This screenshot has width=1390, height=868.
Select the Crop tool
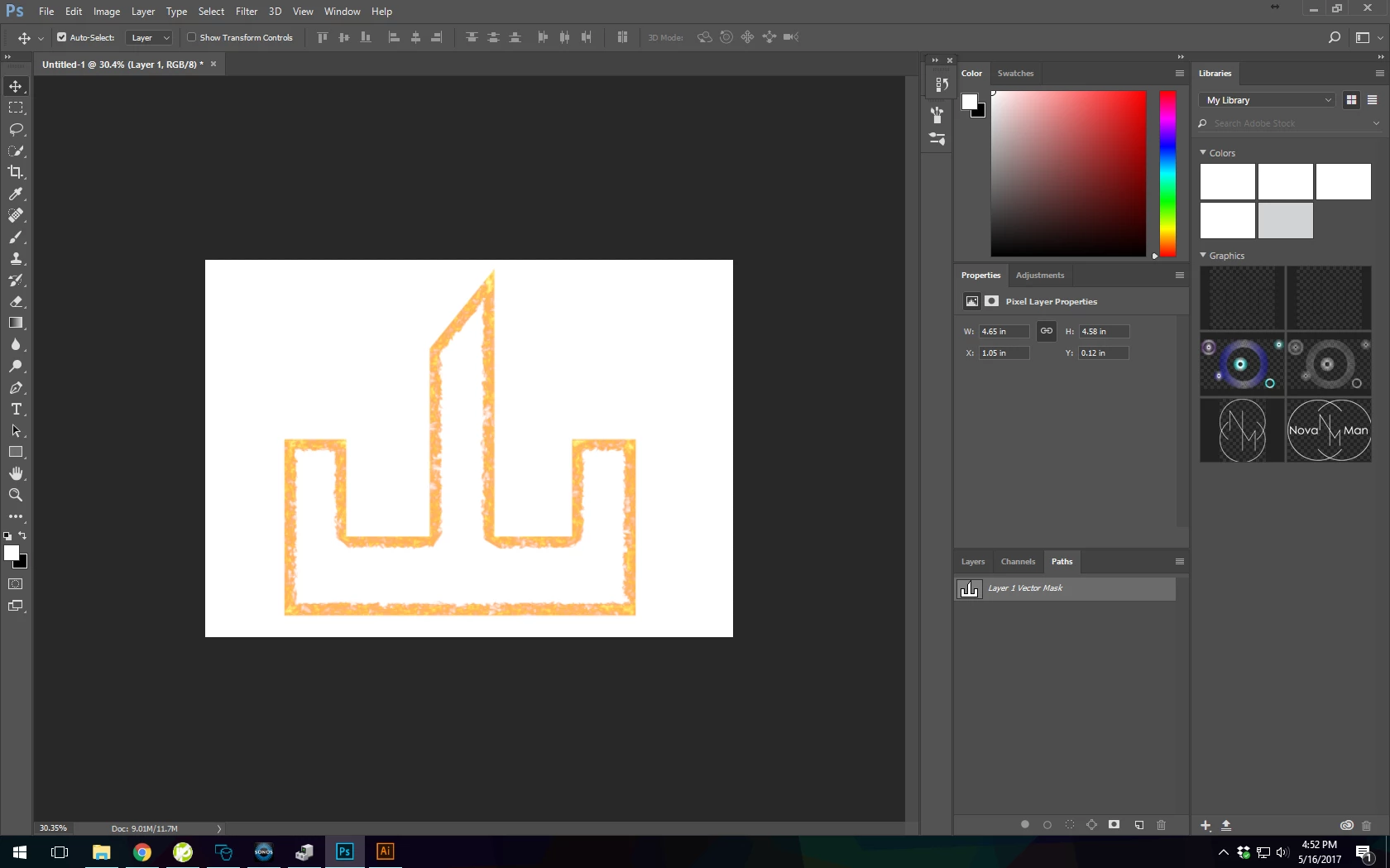click(16, 172)
